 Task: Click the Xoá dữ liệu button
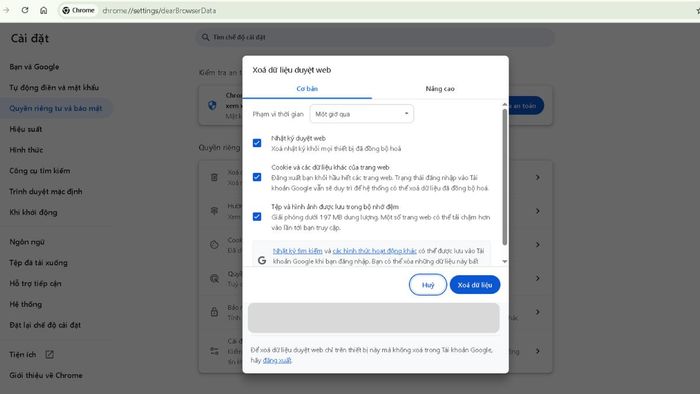pyautogui.click(x=475, y=285)
